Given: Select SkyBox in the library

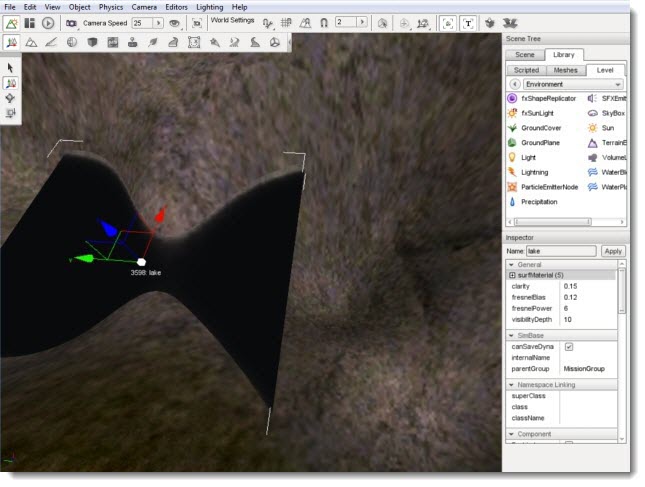Looking at the screenshot, I should (x=607, y=113).
